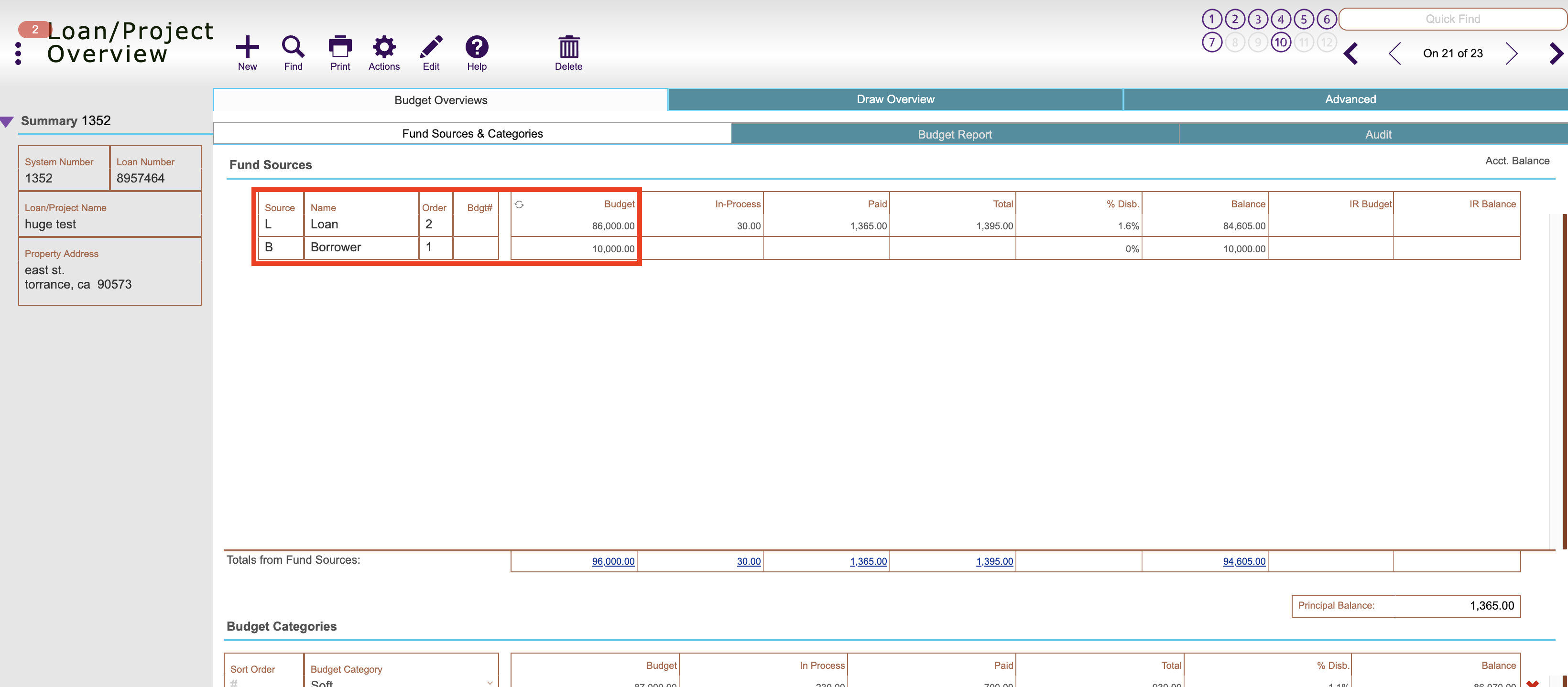Click the New plus icon
The image size is (1568, 687).
(247, 47)
